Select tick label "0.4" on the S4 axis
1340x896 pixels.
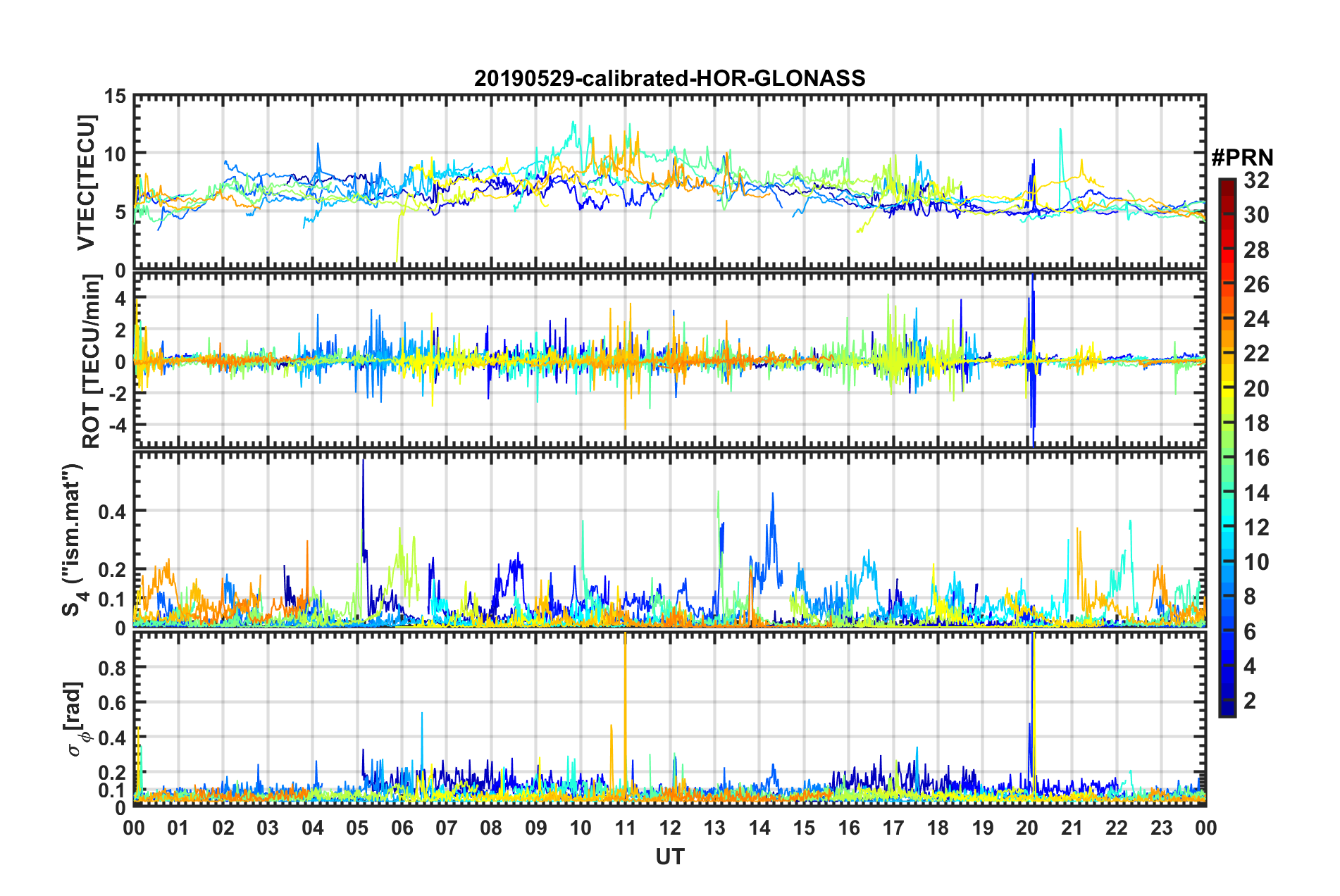[x=112, y=512]
